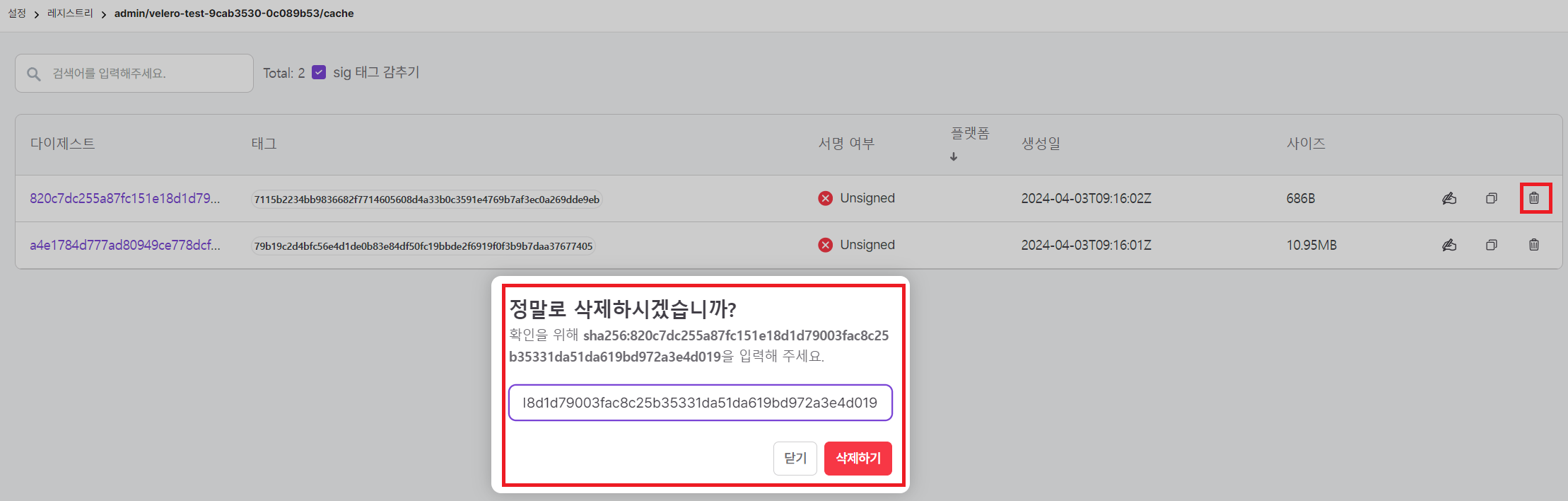Click the magnifier icon in the search box
The width and height of the screenshot is (1568, 501).
(x=34, y=74)
